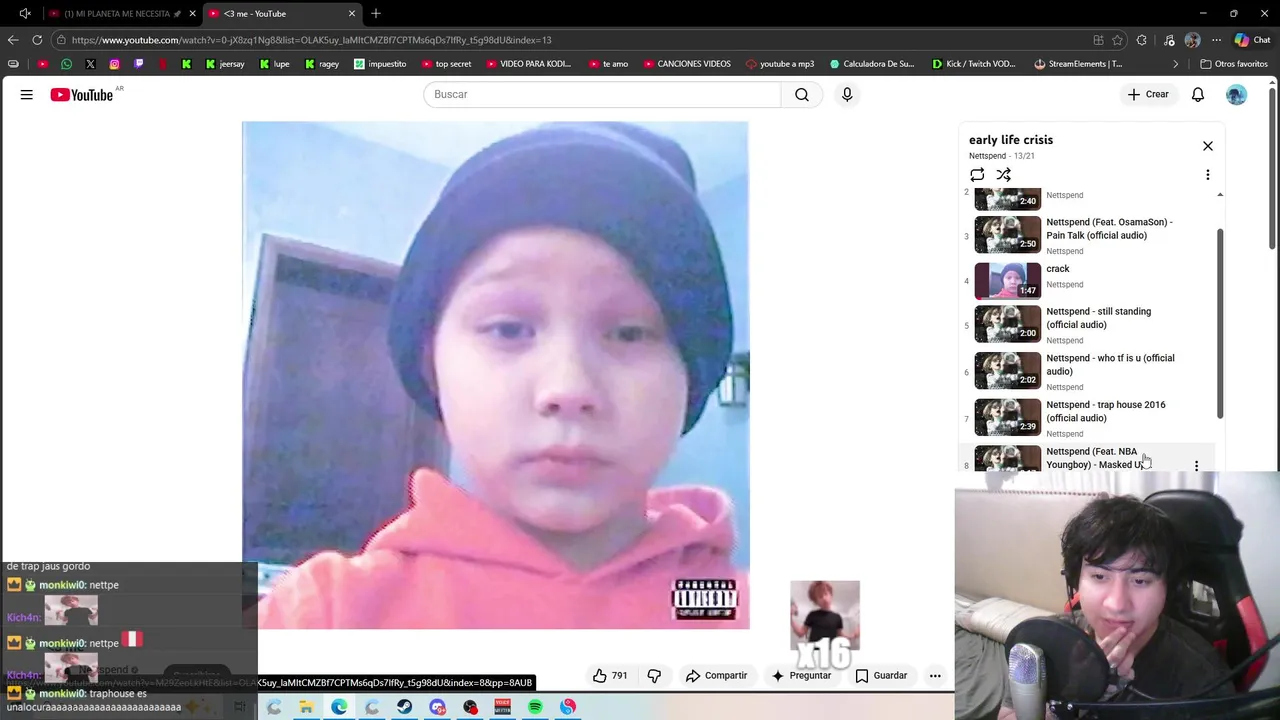
Task: Open the Crear upload menu
Action: [1148, 94]
